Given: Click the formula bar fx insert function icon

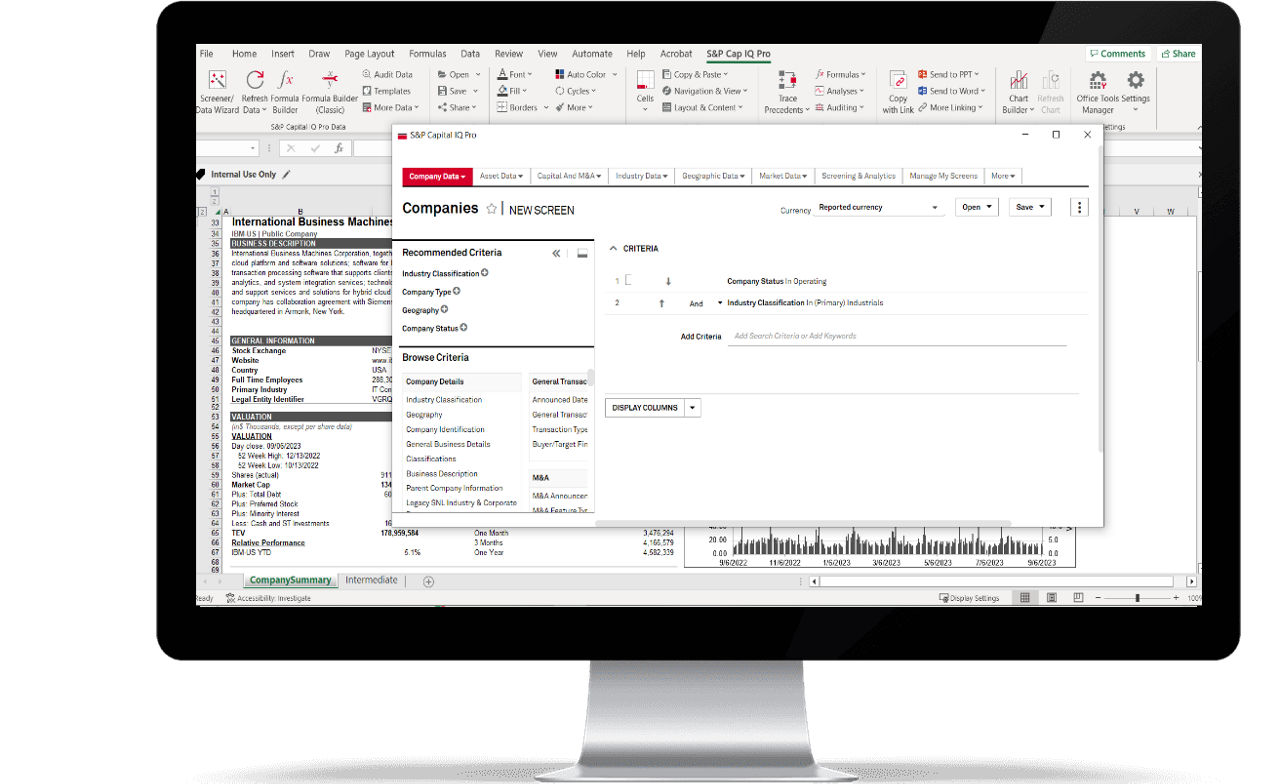Looking at the screenshot, I should [x=339, y=148].
